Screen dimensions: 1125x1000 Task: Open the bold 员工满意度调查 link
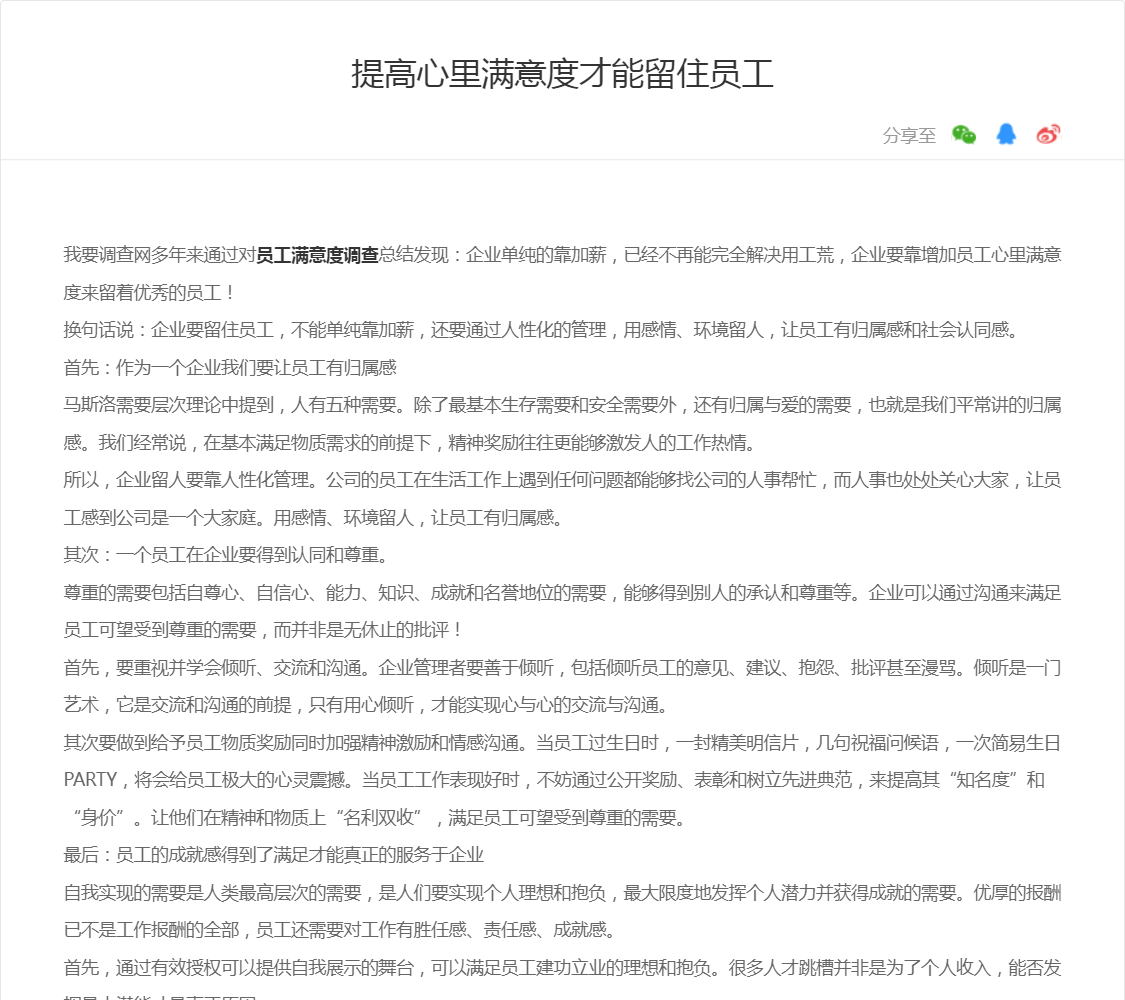(317, 255)
